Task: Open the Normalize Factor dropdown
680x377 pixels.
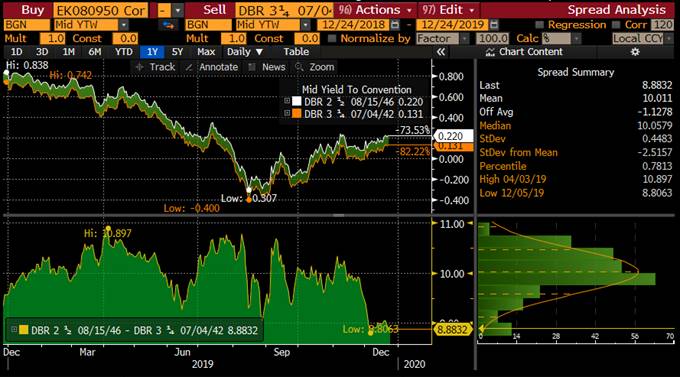Action: [x=464, y=39]
